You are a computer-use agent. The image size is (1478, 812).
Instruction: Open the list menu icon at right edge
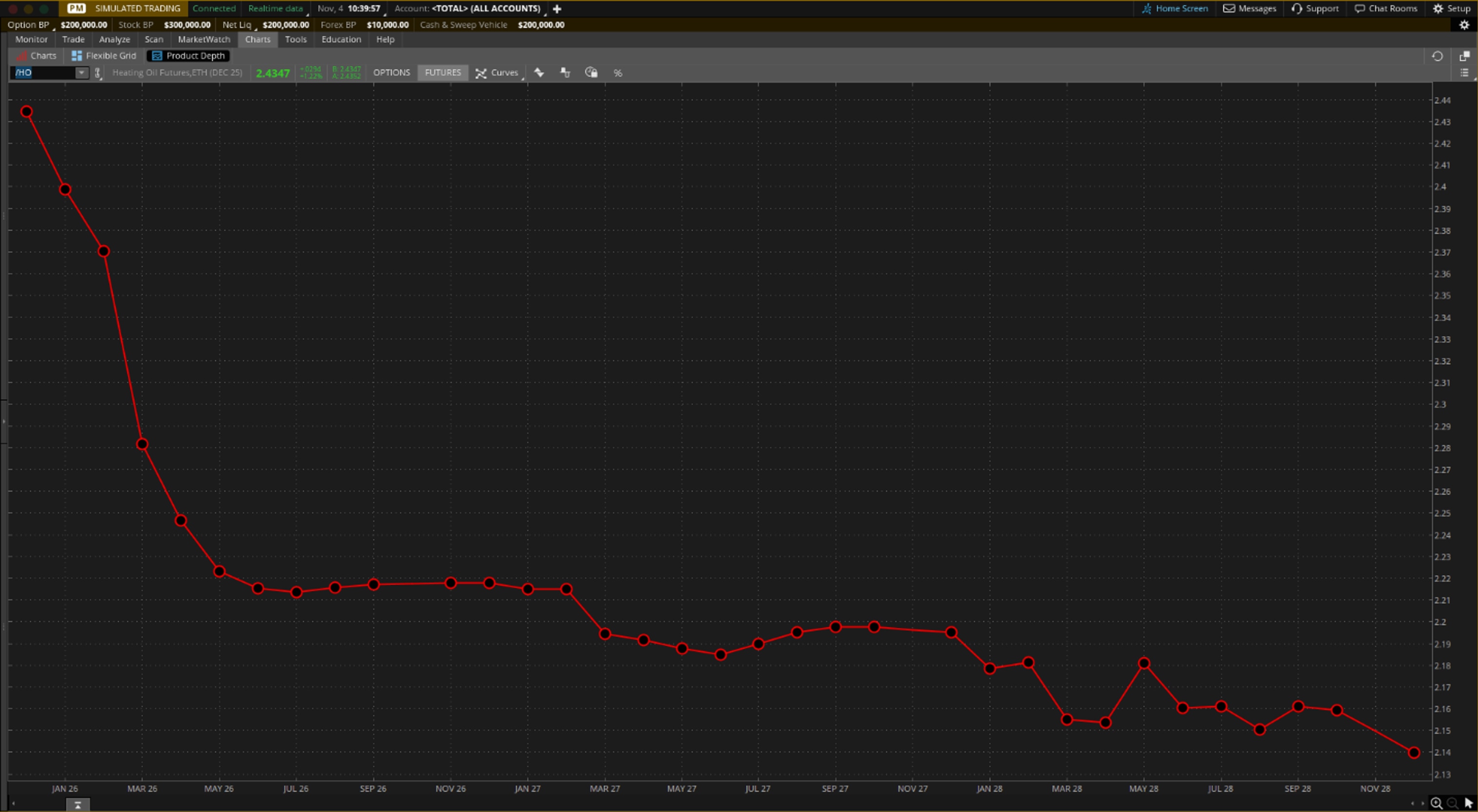(x=1464, y=73)
